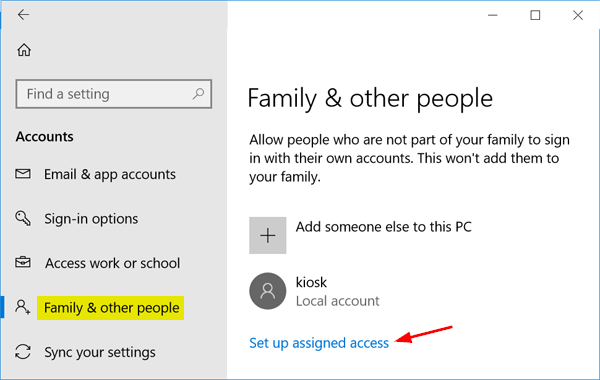Select Family & other people section
Image resolution: width=600 pixels, height=380 pixels.
click(111, 308)
